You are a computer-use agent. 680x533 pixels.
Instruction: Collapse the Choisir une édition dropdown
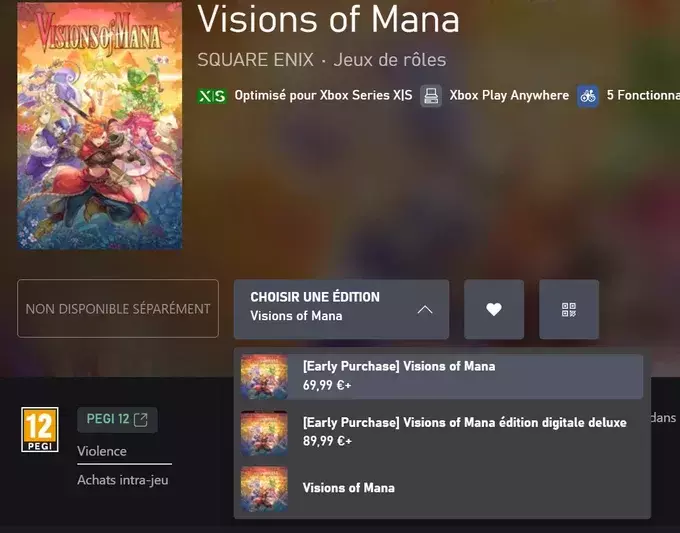[x=341, y=309]
